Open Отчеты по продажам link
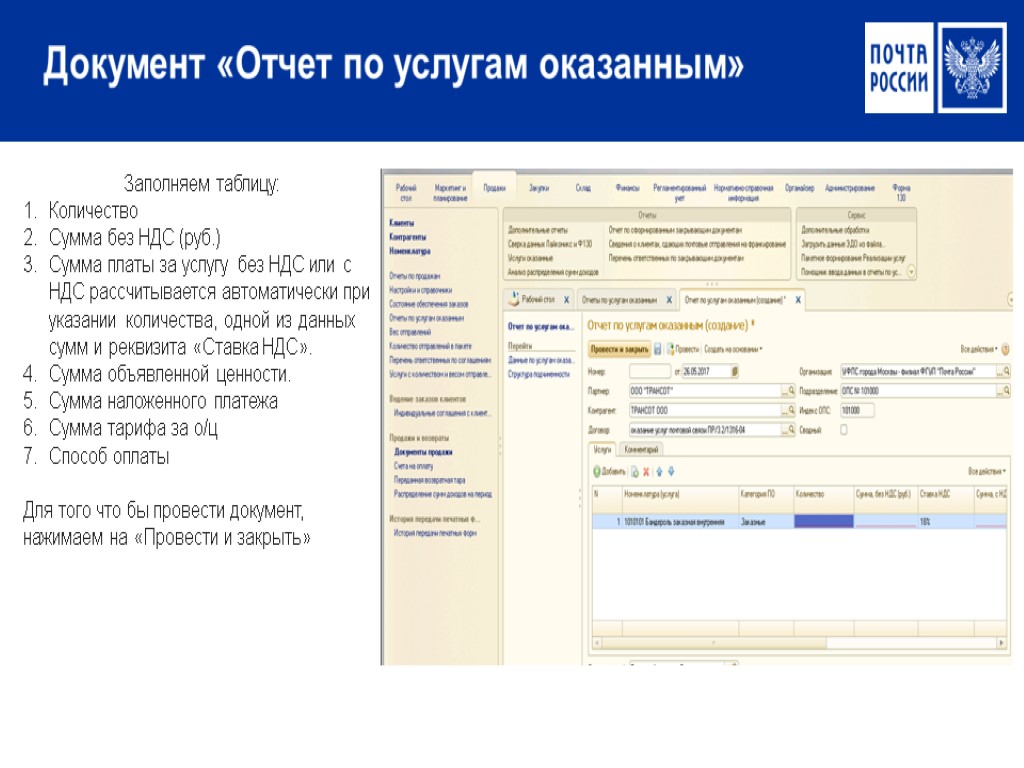This screenshot has width=1024, height=768. 415,276
